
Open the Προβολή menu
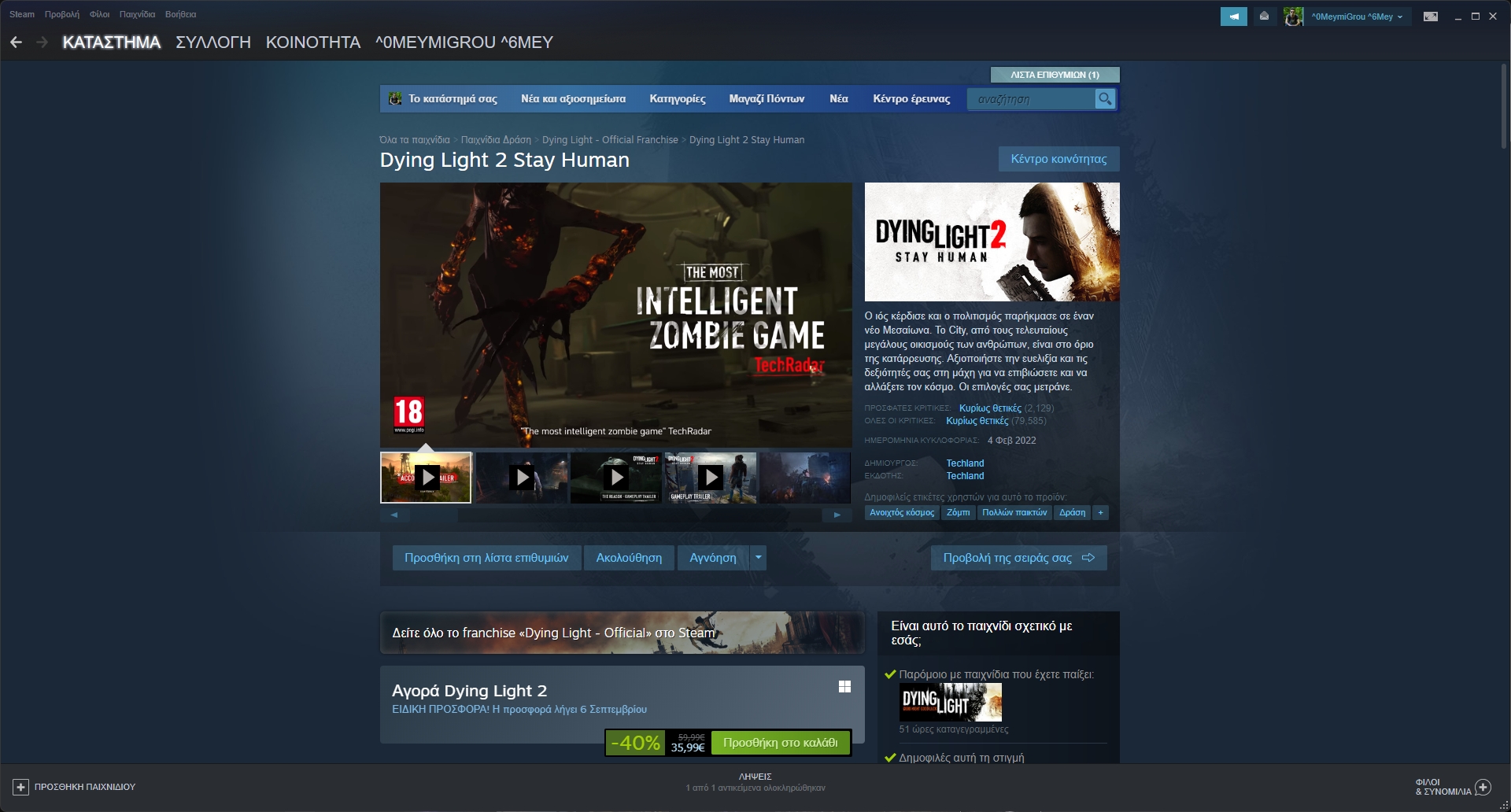61,13
